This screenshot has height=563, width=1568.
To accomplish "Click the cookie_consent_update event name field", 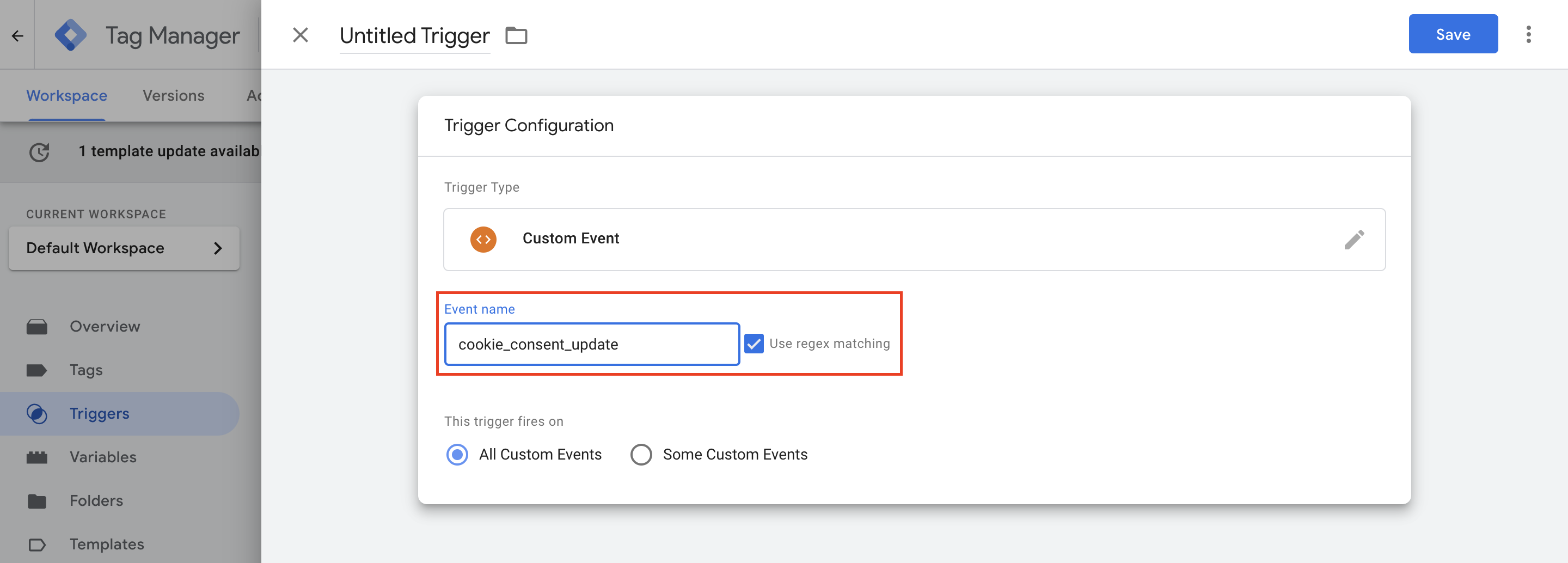I will (591, 343).
